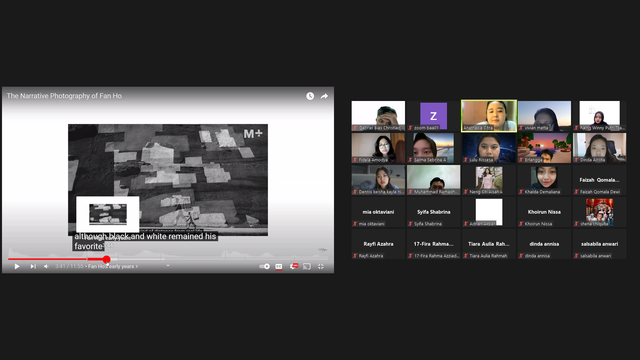The height and width of the screenshot is (360, 640).
Task: Share video with the arrow icon
Action: click(324, 96)
